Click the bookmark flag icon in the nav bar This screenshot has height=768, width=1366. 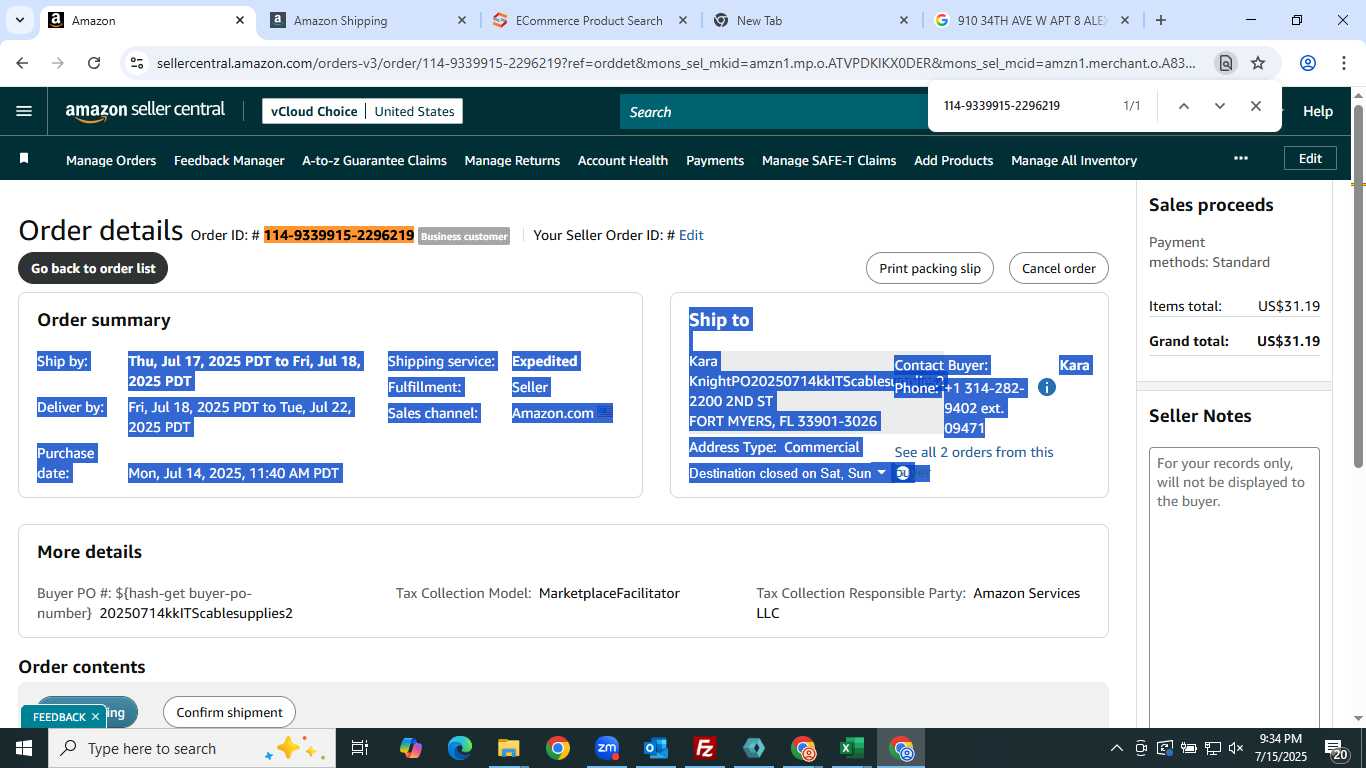[x=24, y=159]
